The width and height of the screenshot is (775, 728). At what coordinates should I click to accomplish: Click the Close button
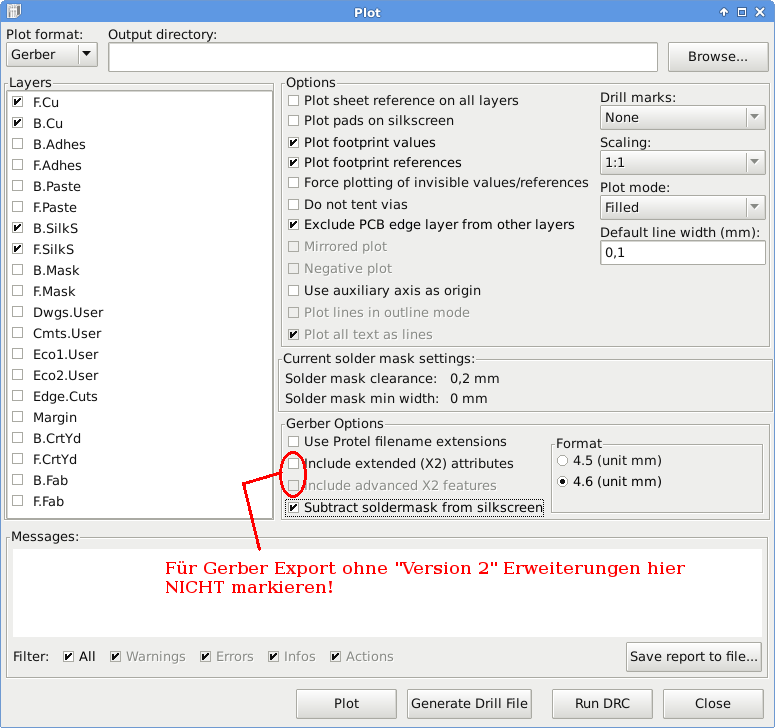713,704
